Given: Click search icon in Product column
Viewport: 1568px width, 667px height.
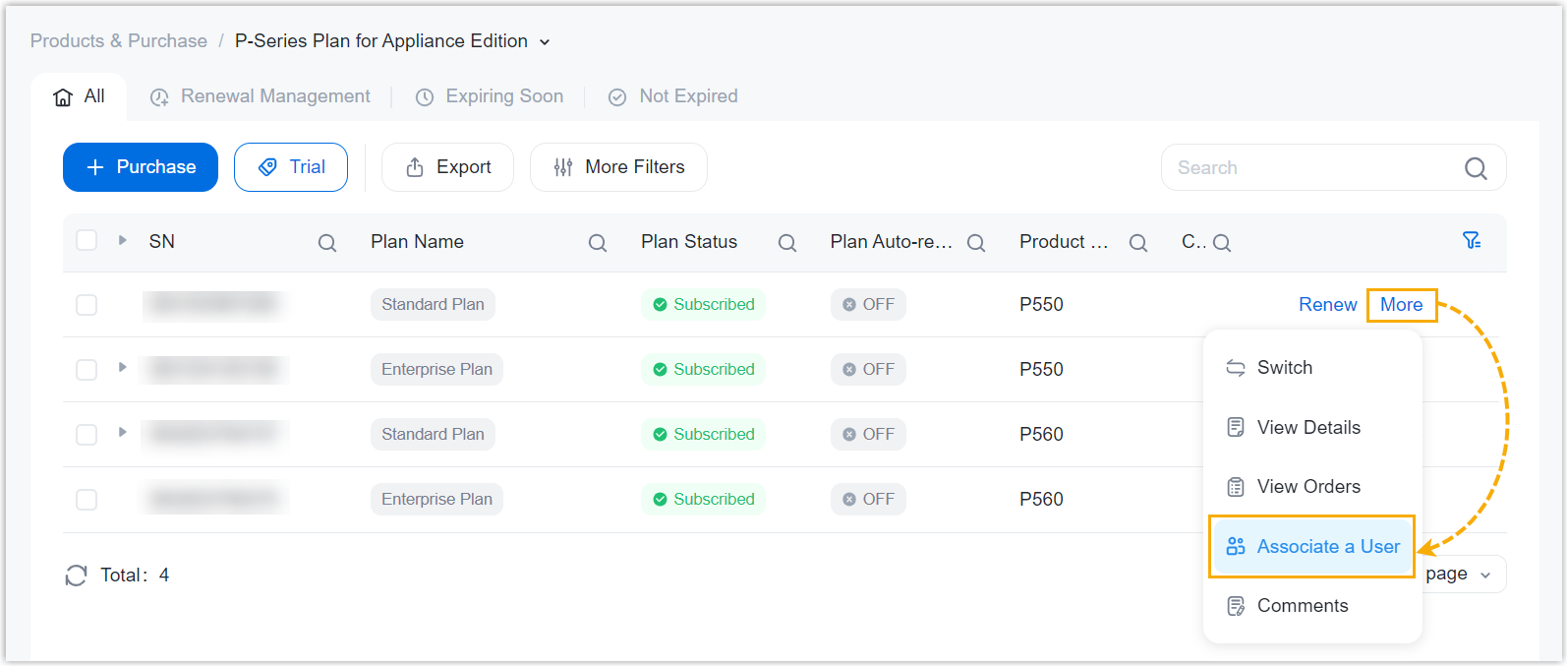Looking at the screenshot, I should tap(1138, 243).
